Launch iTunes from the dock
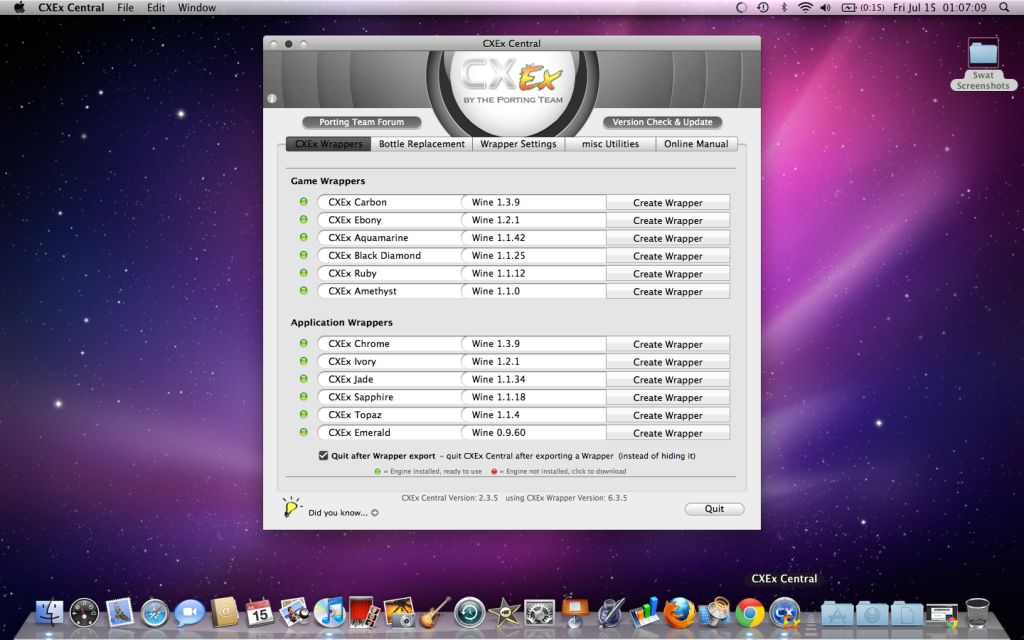The height and width of the screenshot is (640, 1024). tap(330, 613)
